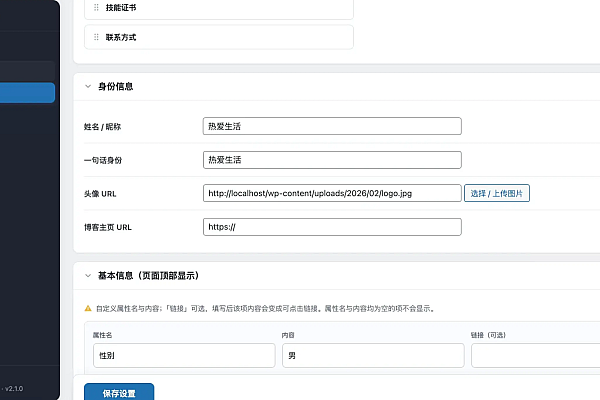This screenshot has height=400, width=600.
Task: Click the 头像 URL input field
Action: (x=332, y=193)
